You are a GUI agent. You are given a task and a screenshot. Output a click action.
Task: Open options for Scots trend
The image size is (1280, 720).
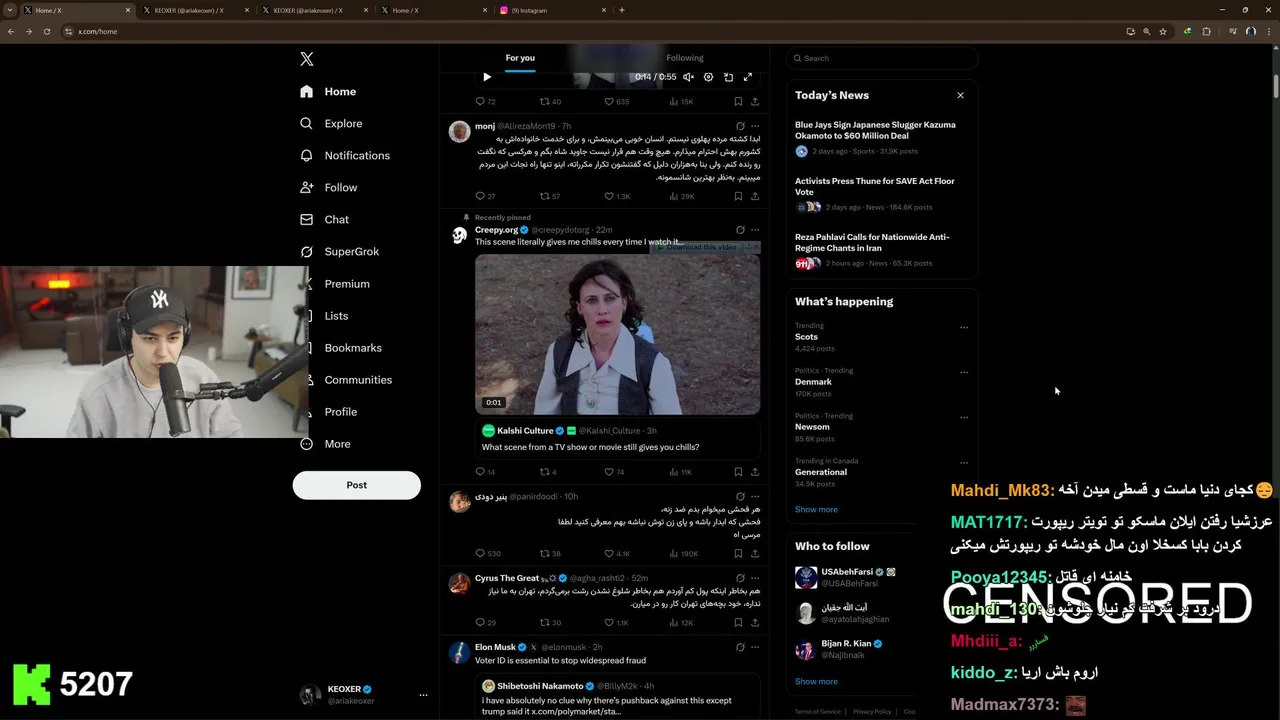pos(964,327)
